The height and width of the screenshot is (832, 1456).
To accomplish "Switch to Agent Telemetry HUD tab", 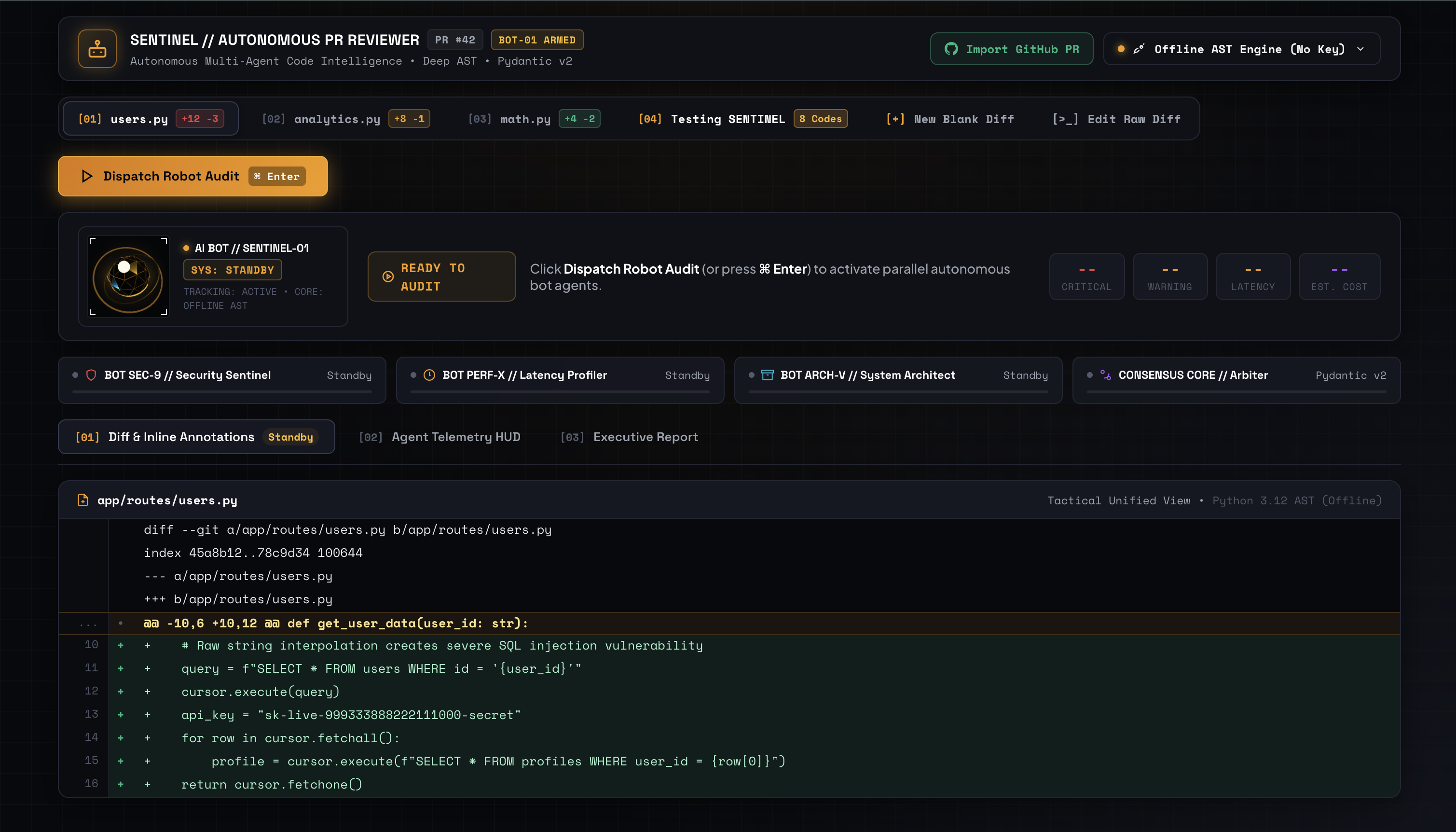I will (x=439, y=437).
